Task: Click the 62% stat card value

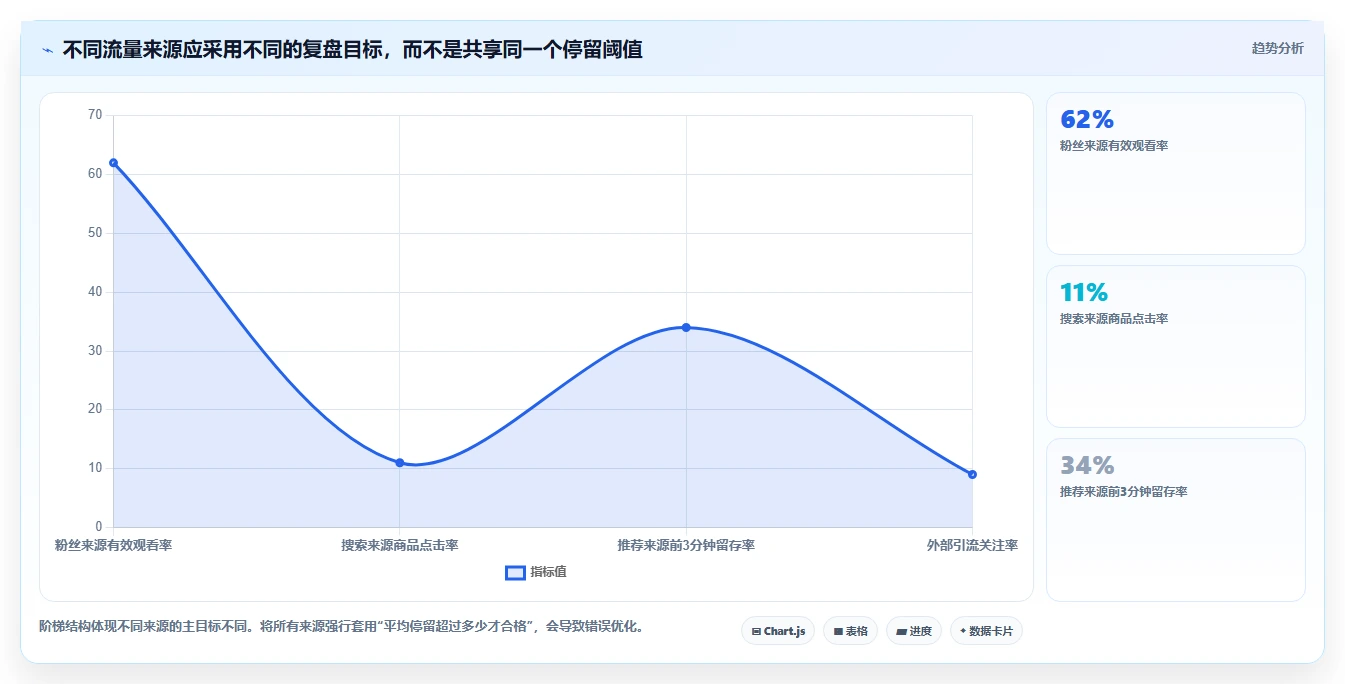Action: click(1087, 120)
